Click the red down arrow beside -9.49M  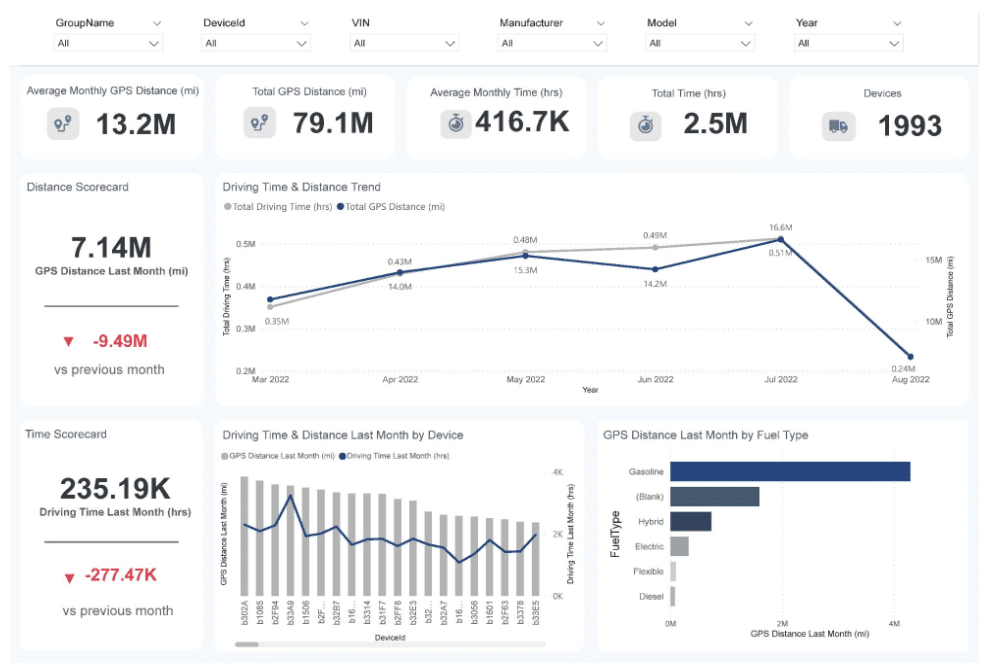click(68, 342)
